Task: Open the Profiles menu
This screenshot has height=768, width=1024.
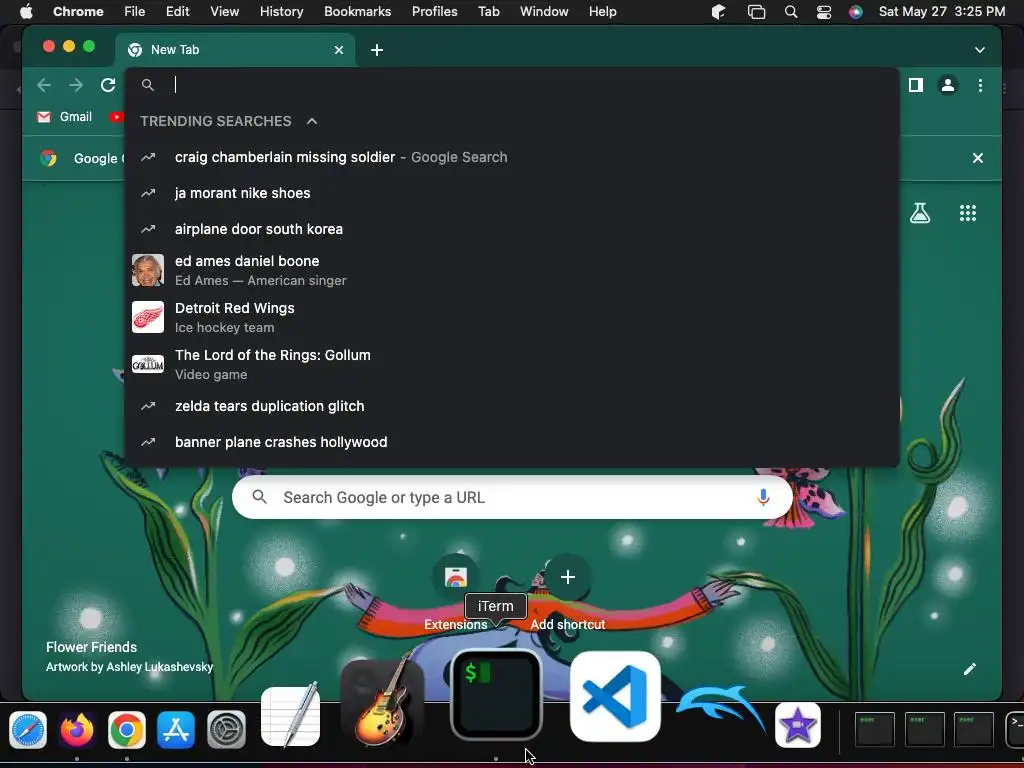Action: tap(434, 12)
